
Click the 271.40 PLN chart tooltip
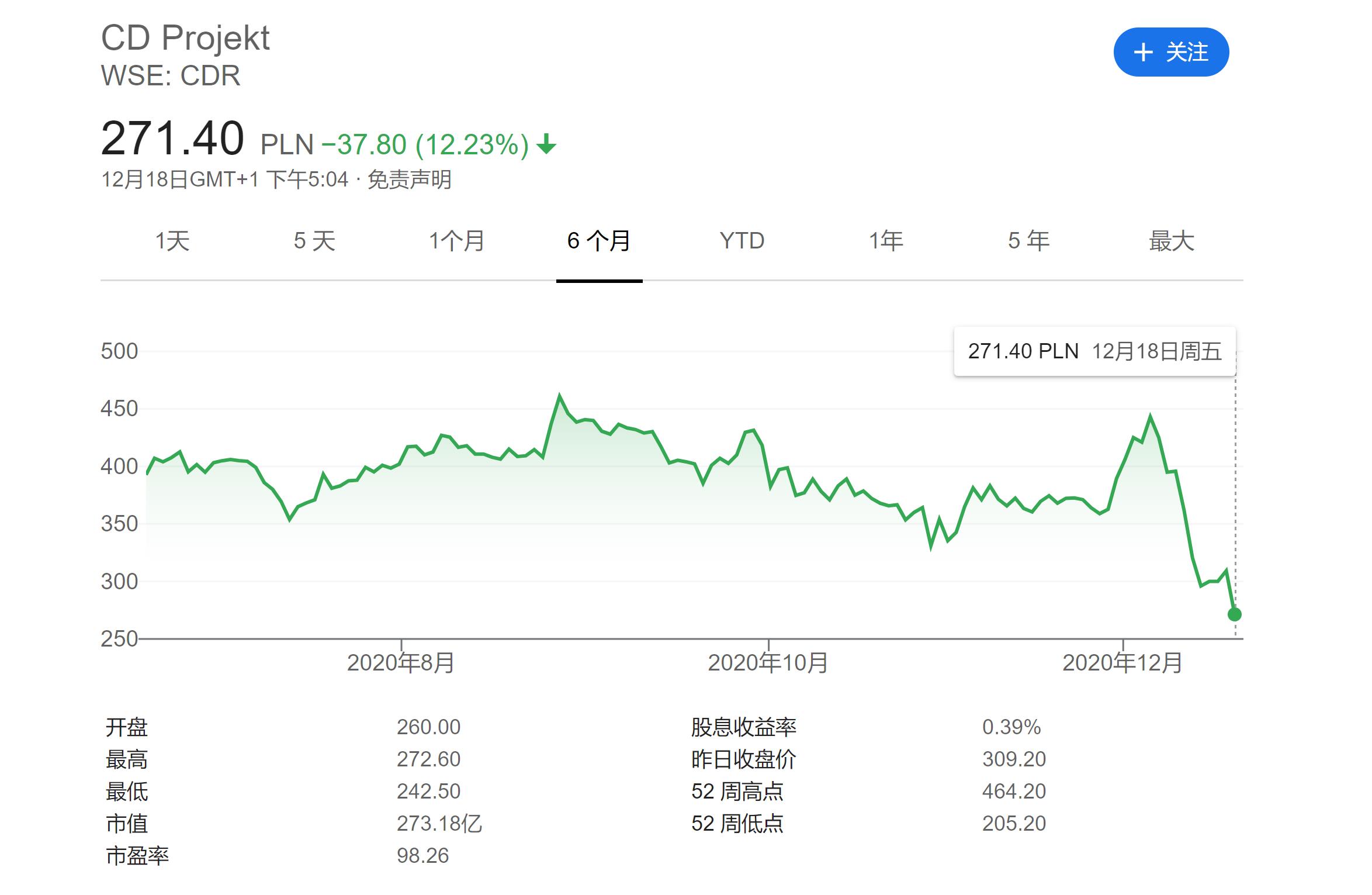[x=1094, y=351]
